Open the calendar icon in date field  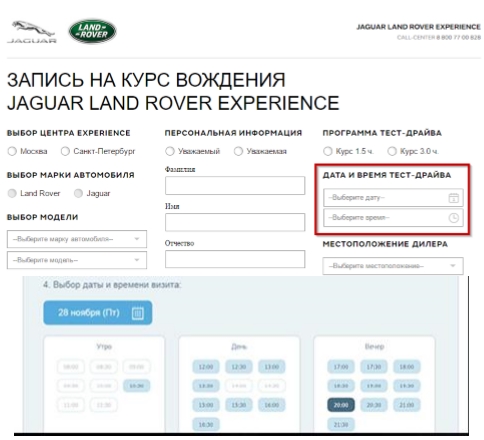pyautogui.click(x=453, y=198)
